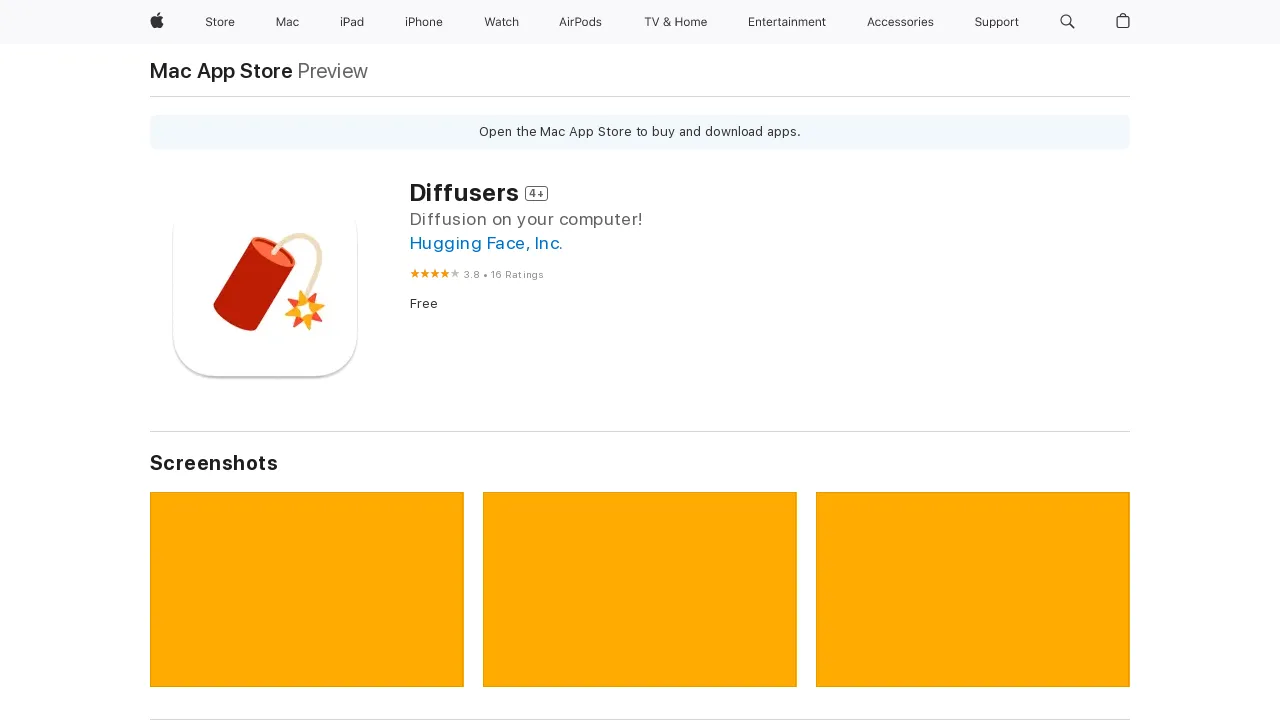The width and height of the screenshot is (1280, 720).
Task: Open the search magnifier icon
Action: [1067, 21]
